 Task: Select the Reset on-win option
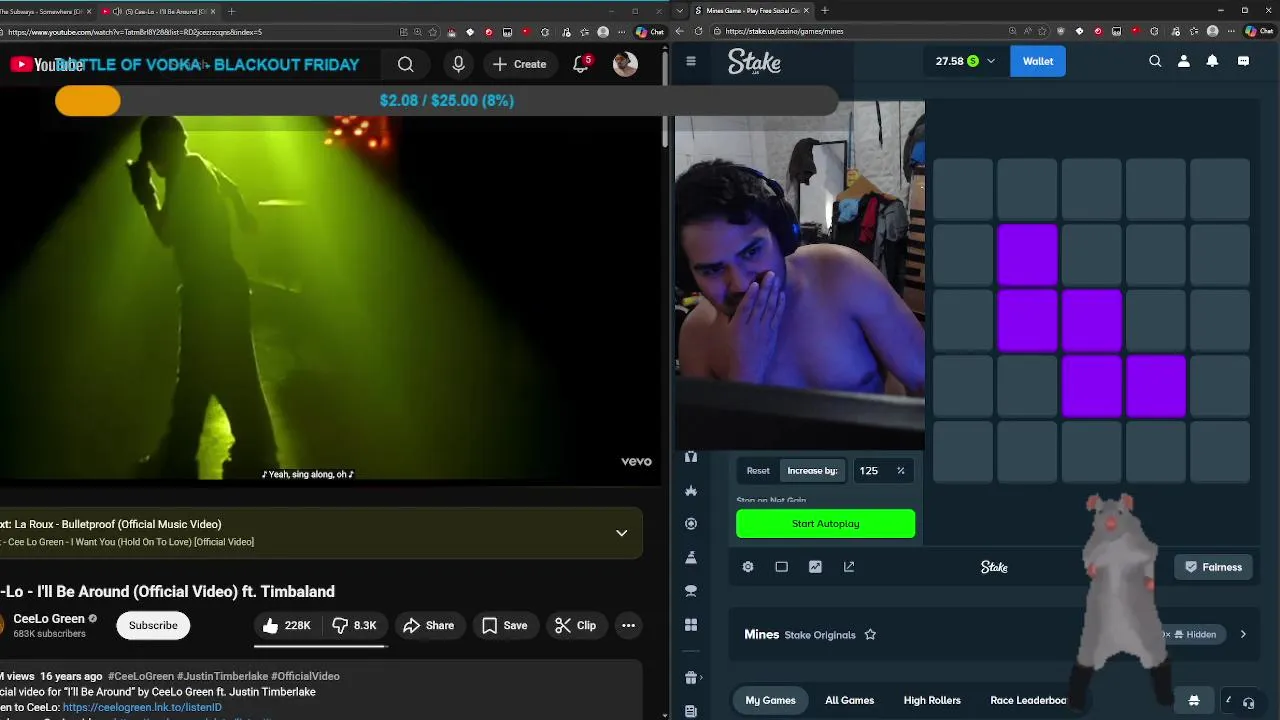coord(758,471)
